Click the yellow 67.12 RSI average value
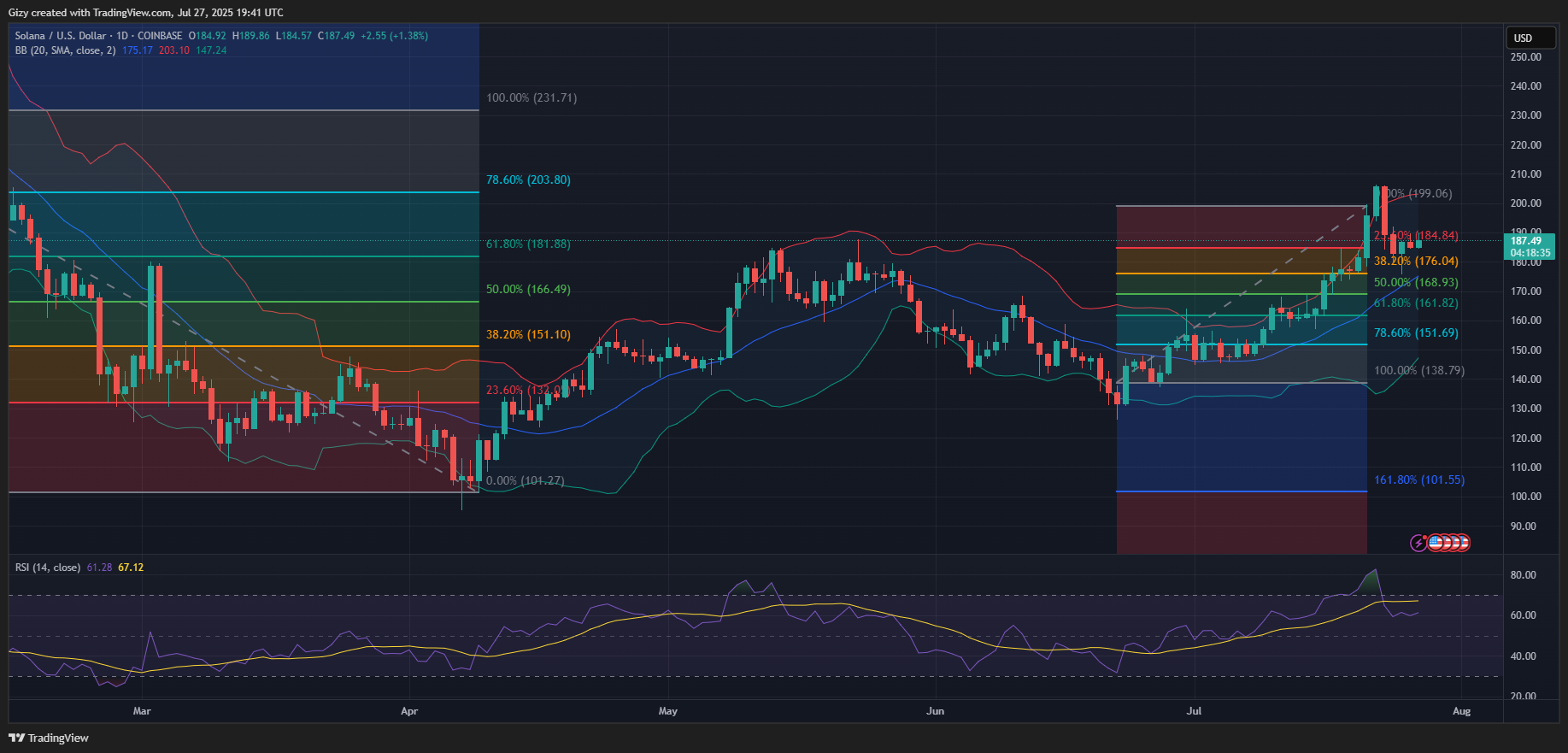This screenshot has height=753, width=1568. point(131,568)
